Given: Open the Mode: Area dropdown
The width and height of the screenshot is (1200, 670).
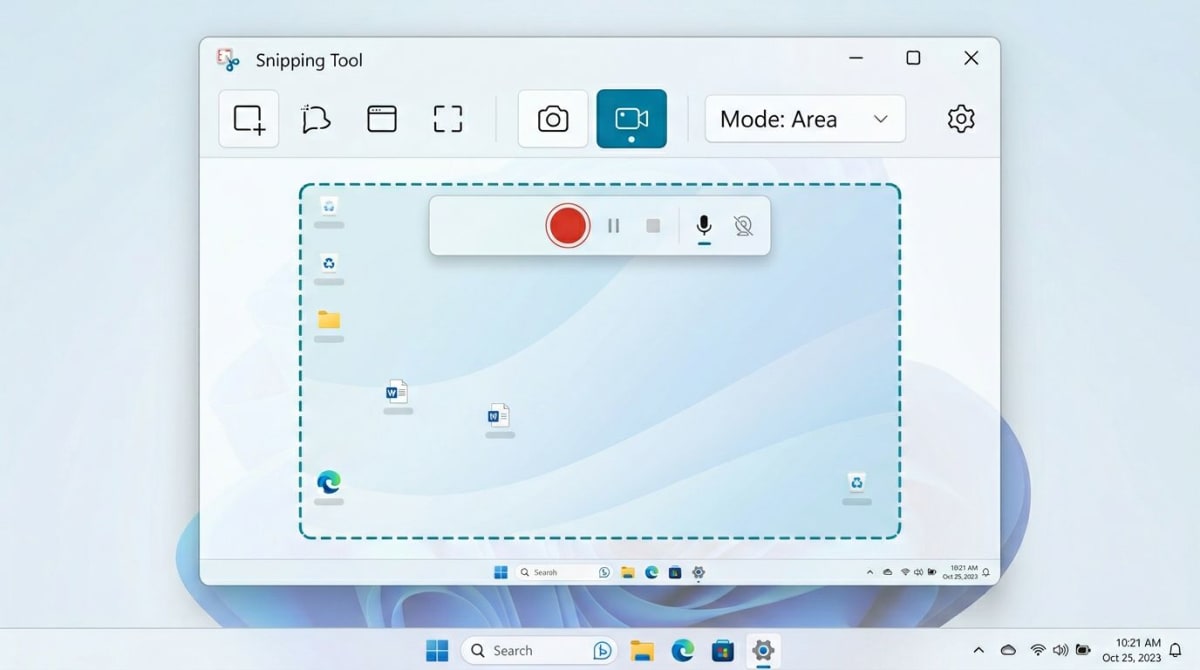Looking at the screenshot, I should click(x=804, y=118).
